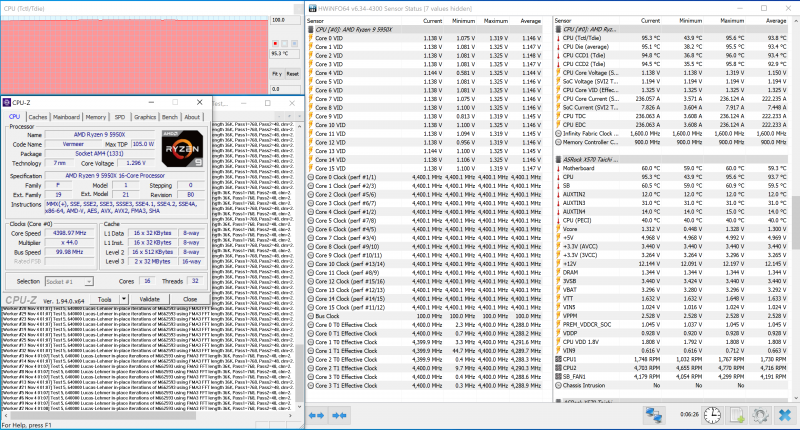Viewport: 800px width, 430px height.
Task: Click the HWiNFO64 title bar app icon
Action: [311, 8]
